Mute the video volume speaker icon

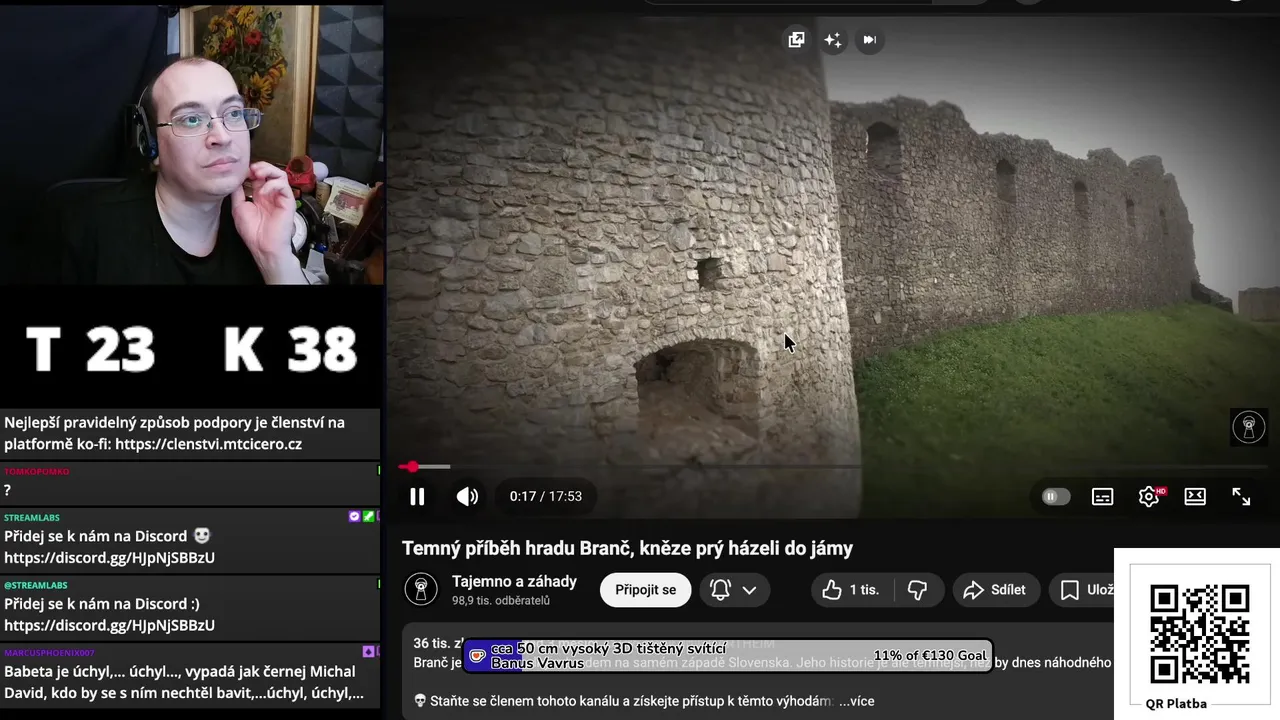[x=467, y=496]
